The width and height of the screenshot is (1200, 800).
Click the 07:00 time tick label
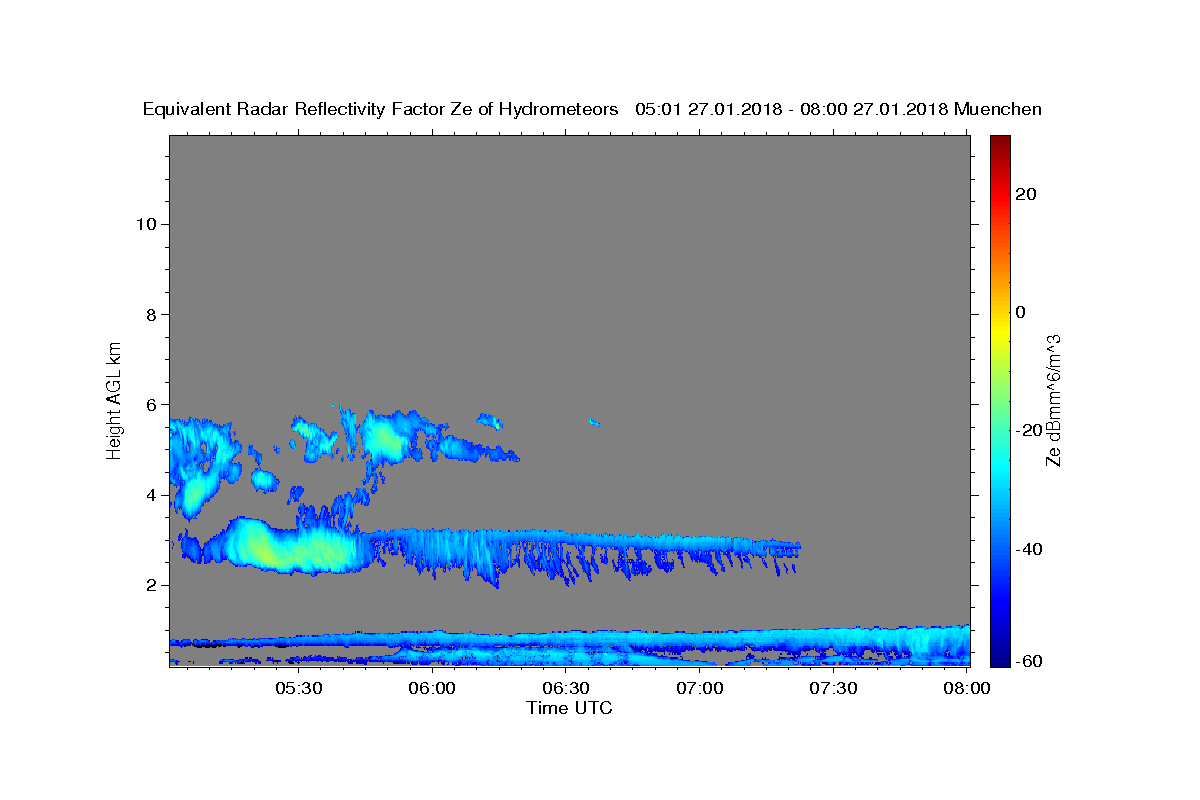point(700,688)
